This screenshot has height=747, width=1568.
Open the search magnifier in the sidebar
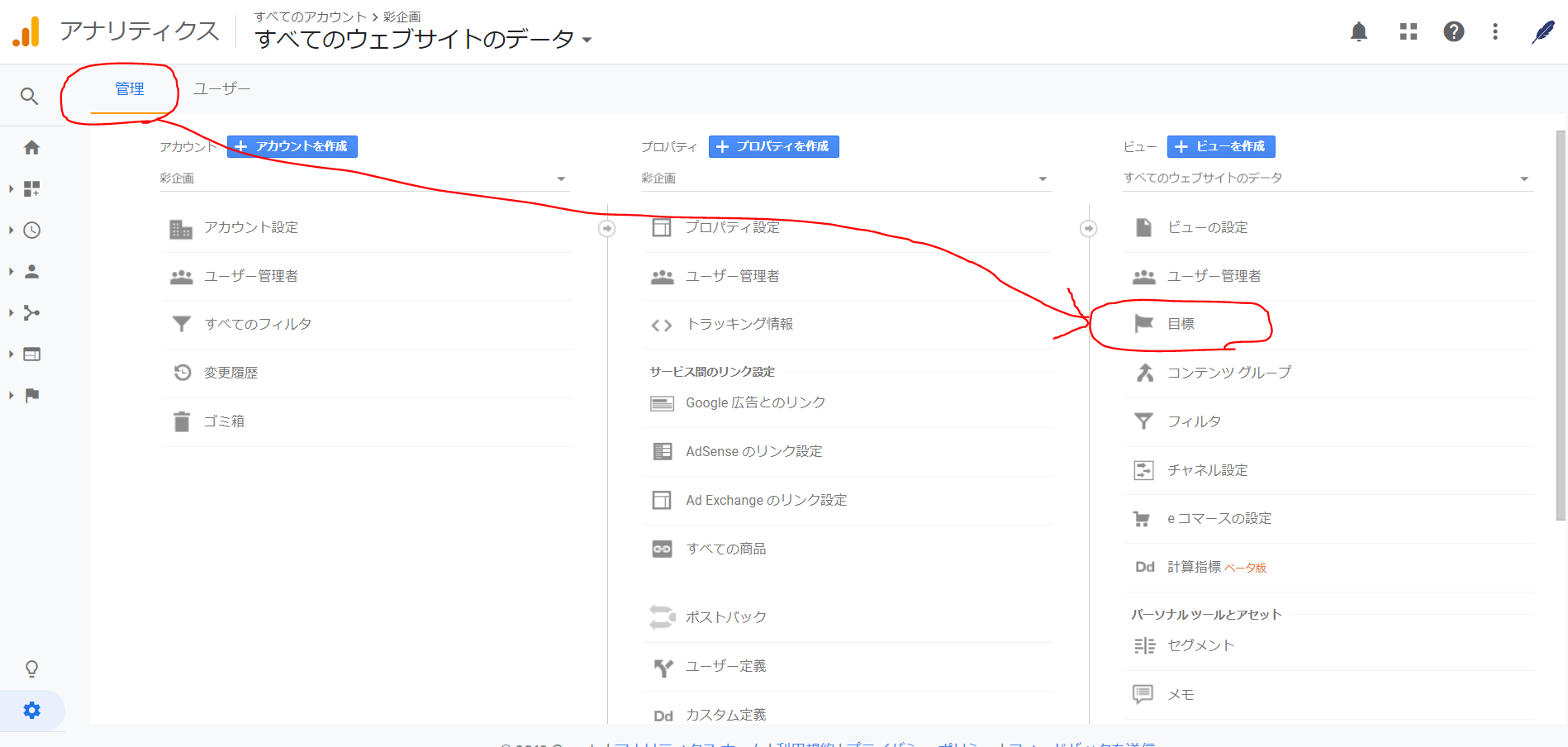[x=29, y=97]
